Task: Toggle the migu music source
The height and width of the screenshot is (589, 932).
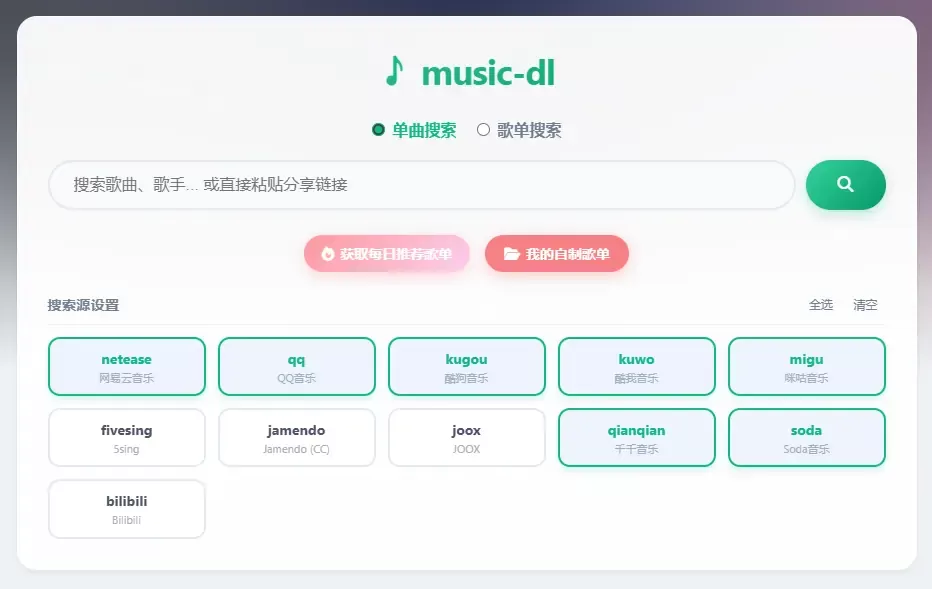Action: pos(807,367)
